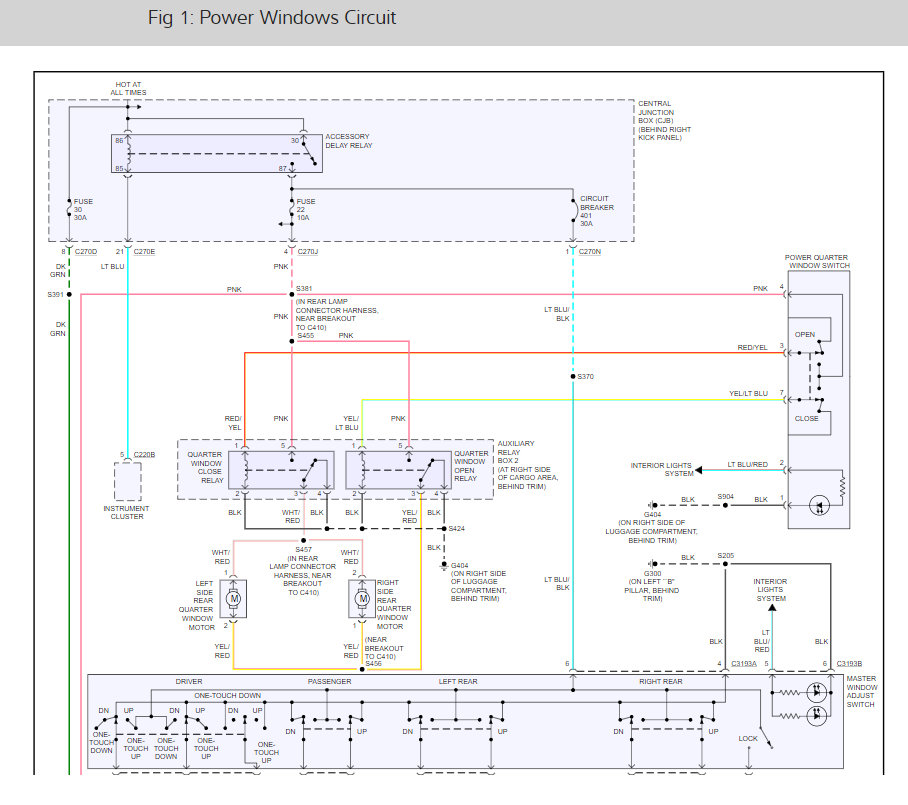Click the 'PASSENGER' switch heading
The image size is (908, 805).
(329, 682)
